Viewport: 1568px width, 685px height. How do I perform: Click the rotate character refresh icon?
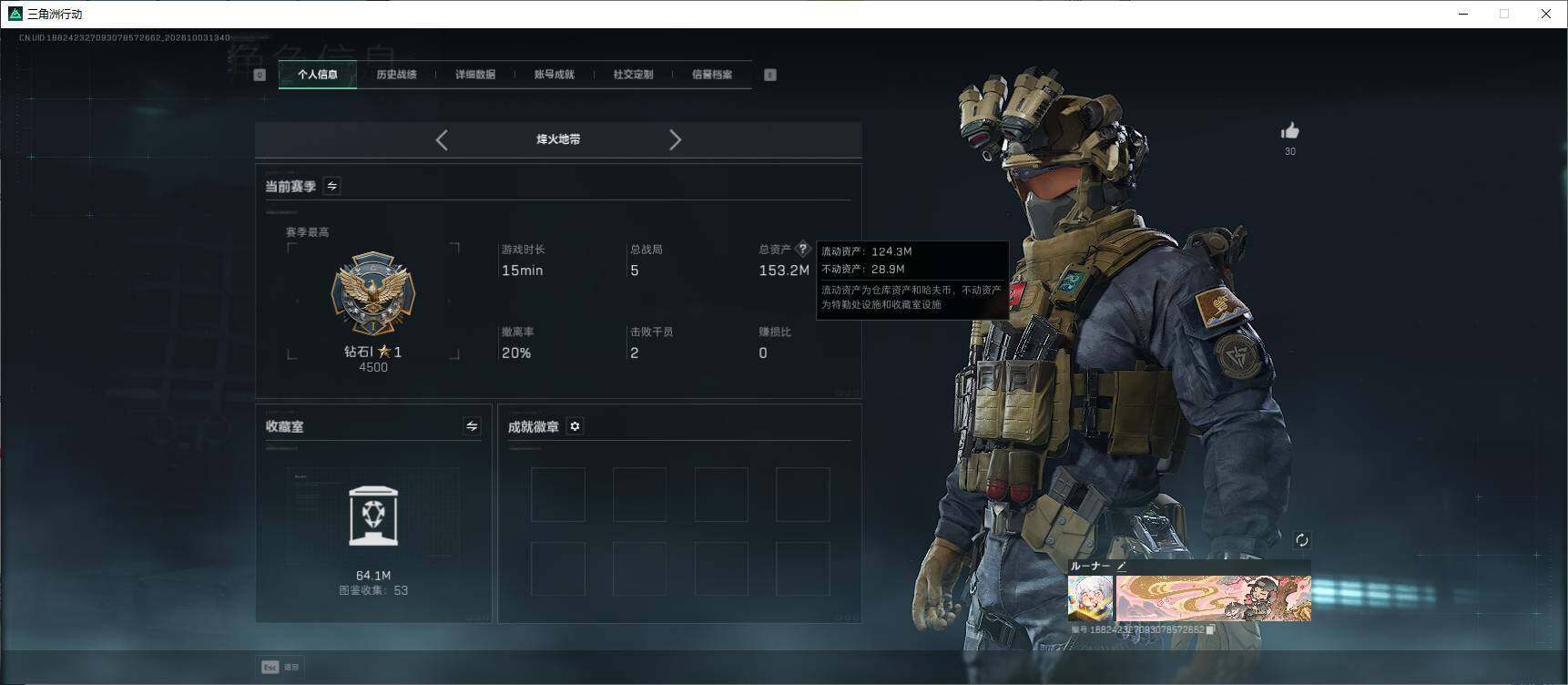click(1302, 540)
